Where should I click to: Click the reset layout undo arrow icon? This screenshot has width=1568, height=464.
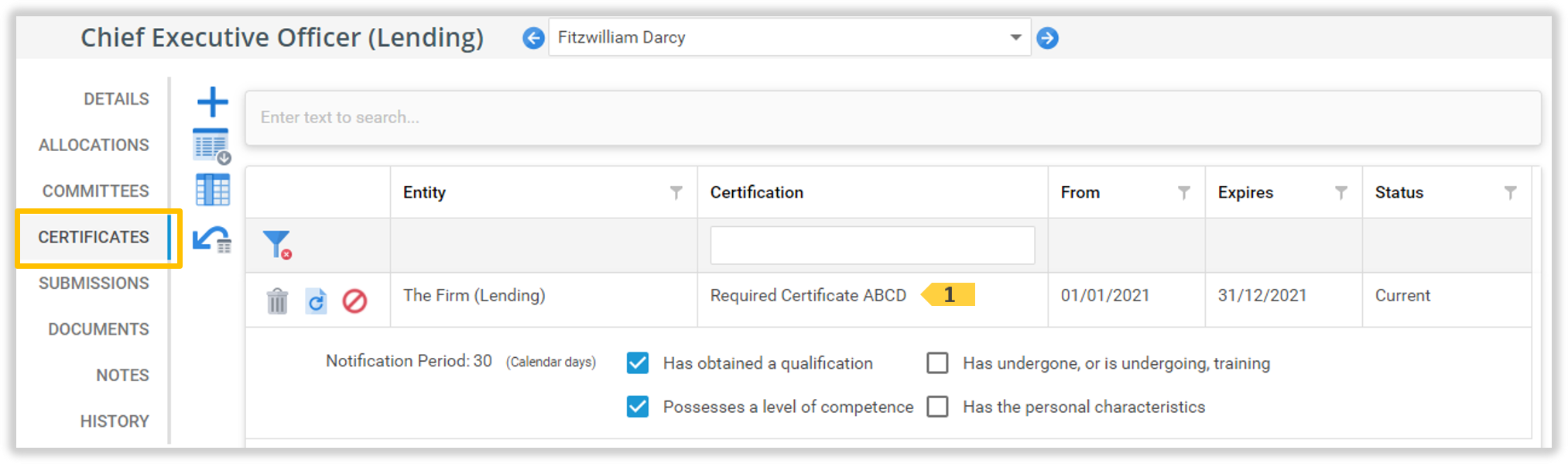pos(211,239)
